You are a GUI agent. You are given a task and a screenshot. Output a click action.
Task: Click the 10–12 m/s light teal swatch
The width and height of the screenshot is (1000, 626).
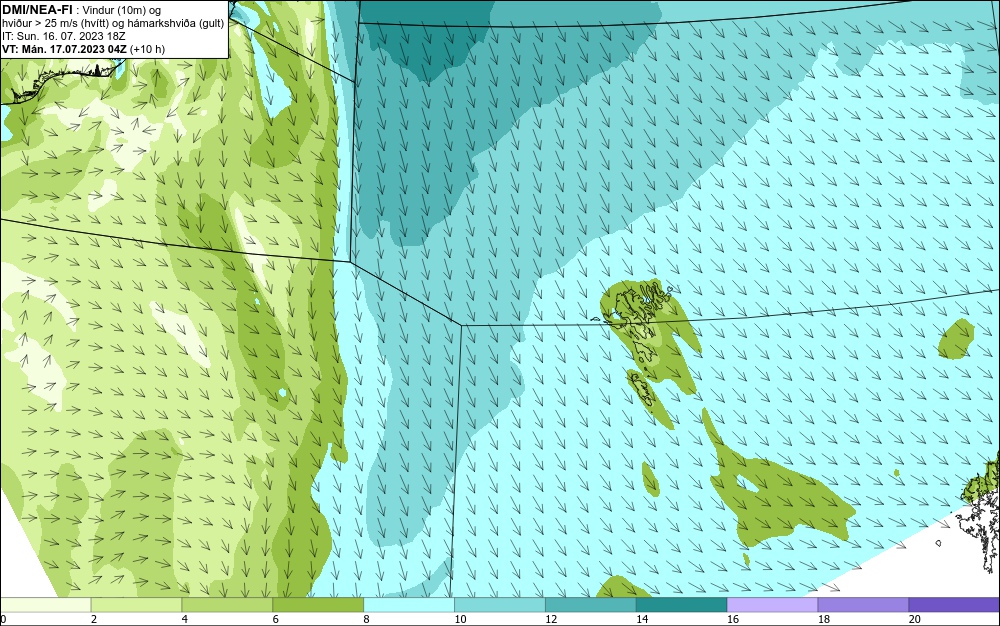pos(500,605)
